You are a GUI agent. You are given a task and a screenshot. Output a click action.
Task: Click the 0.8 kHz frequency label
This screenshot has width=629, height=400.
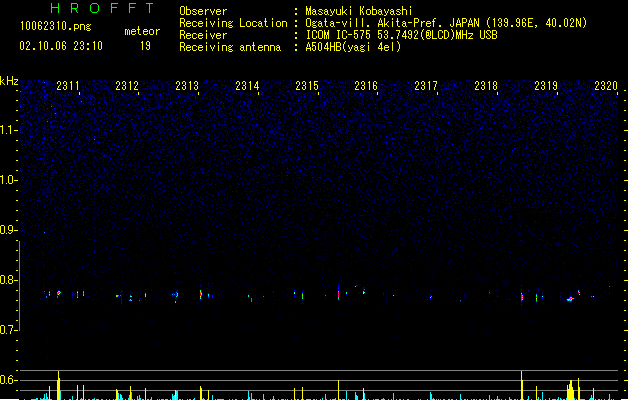pos(8,280)
